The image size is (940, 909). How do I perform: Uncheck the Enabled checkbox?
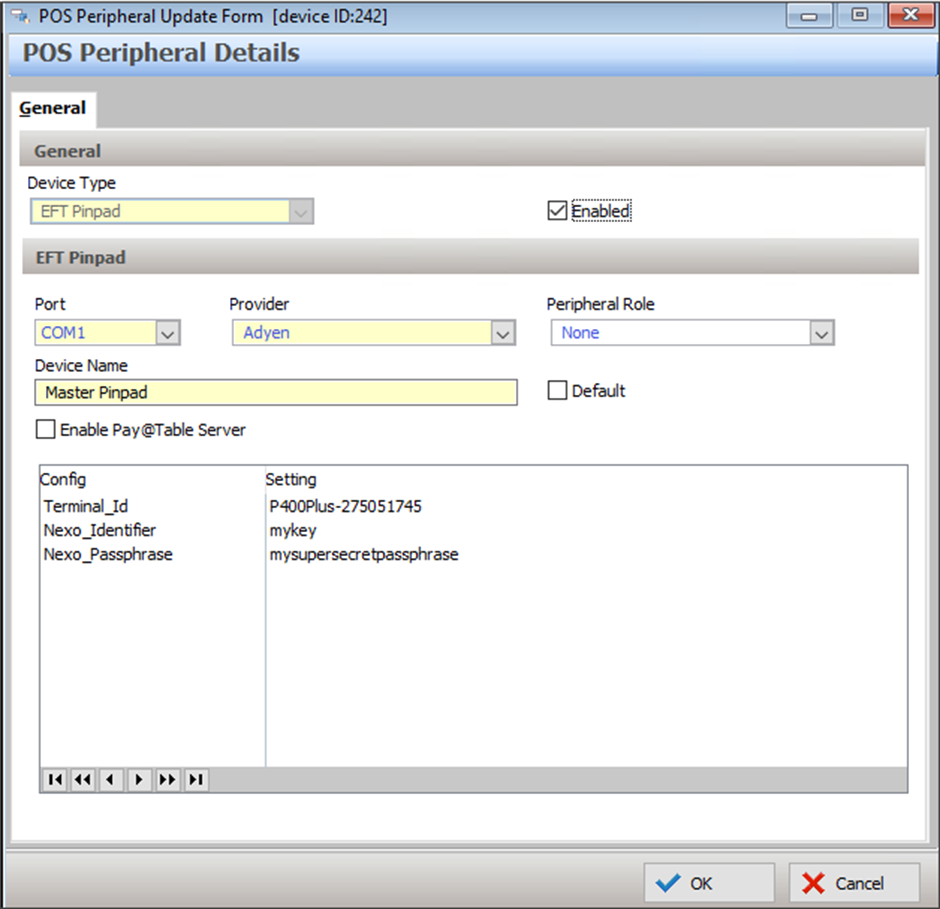[x=557, y=211]
